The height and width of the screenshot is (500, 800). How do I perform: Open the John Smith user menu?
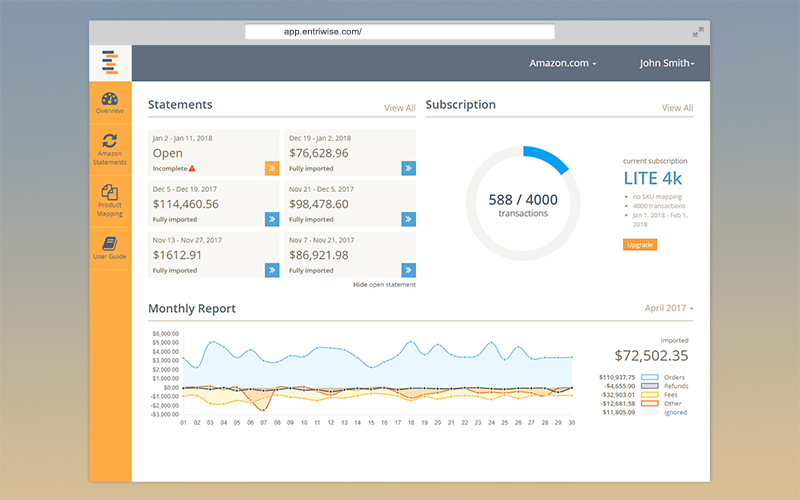(x=667, y=63)
